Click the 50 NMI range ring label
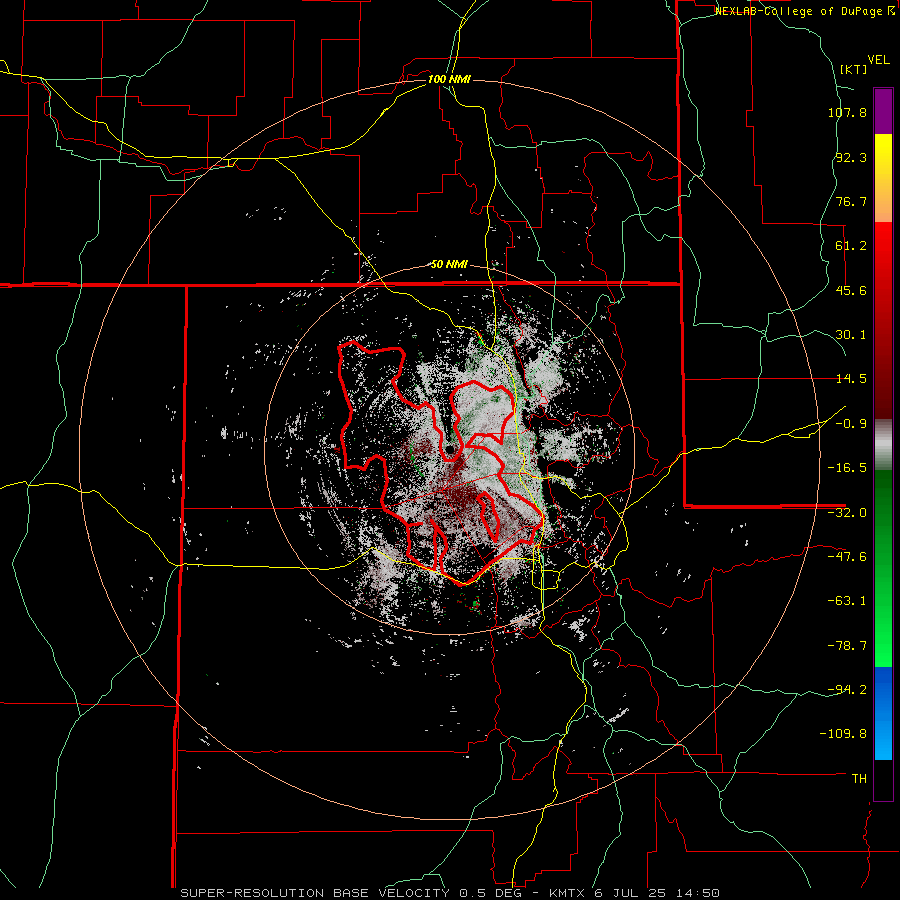900x900 pixels. coord(449,265)
